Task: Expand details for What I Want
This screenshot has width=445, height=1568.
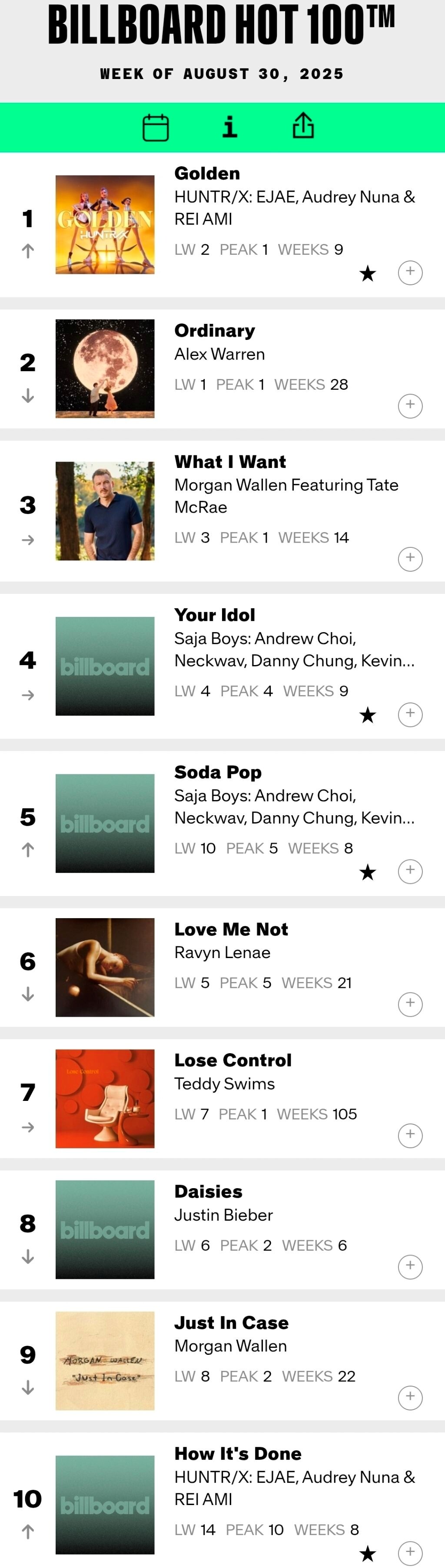Action: (410, 559)
